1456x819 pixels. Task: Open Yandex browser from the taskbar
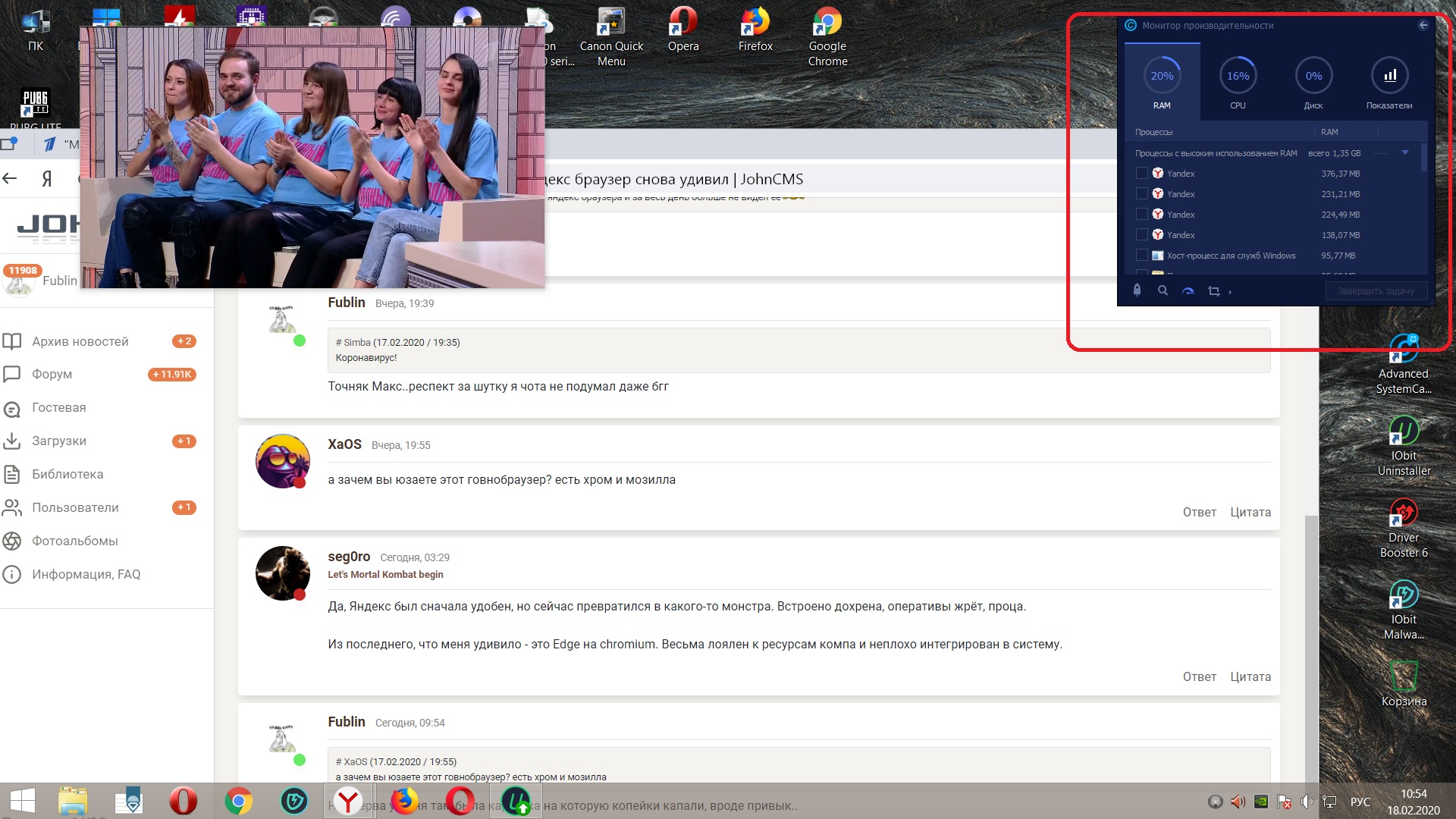[x=348, y=801]
